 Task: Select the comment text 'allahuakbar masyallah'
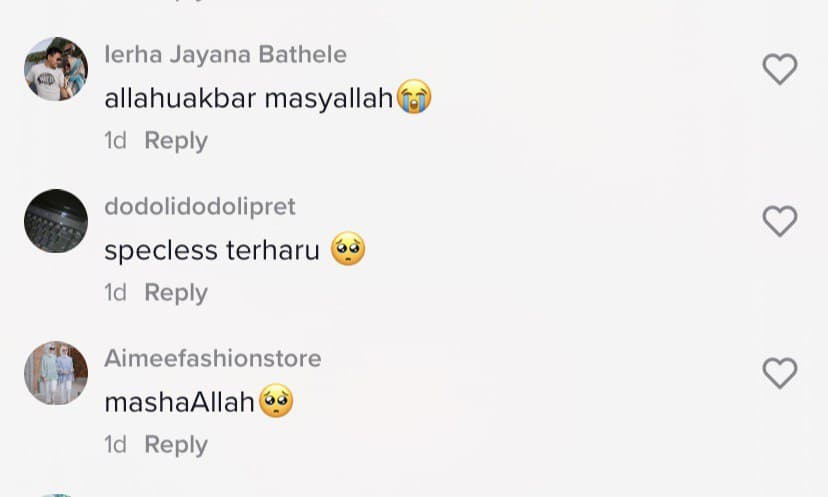point(249,99)
